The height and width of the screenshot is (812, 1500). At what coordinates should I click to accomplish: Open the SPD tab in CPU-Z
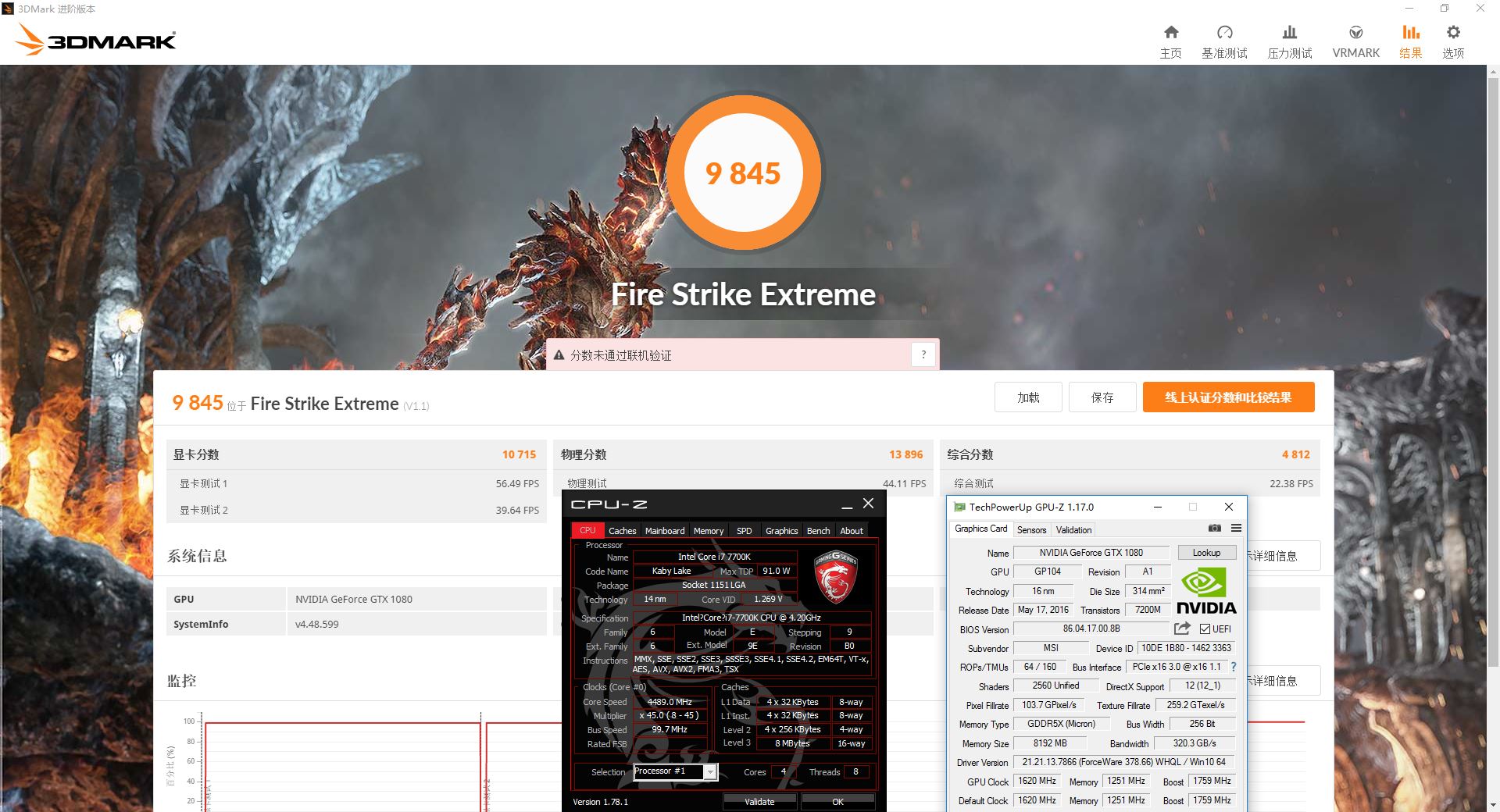pyautogui.click(x=745, y=530)
